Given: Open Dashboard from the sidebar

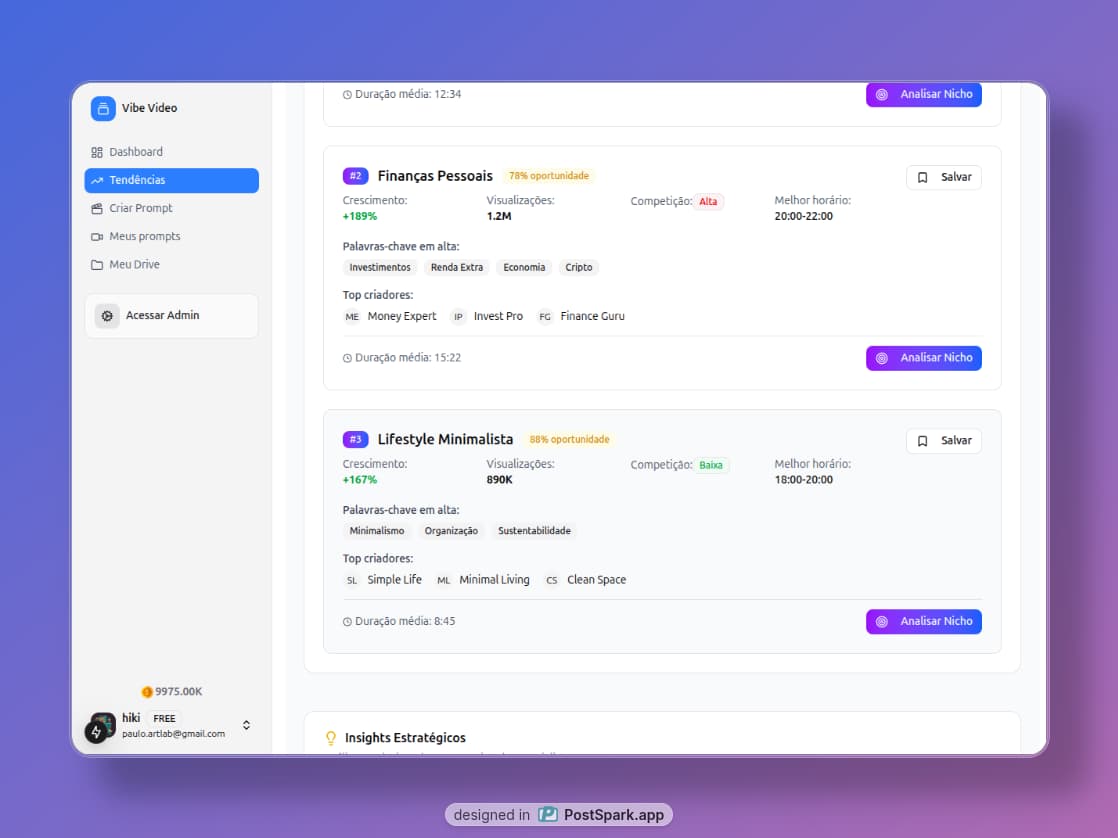Looking at the screenshot, I should pyautogui.click(x=135, y=152).
